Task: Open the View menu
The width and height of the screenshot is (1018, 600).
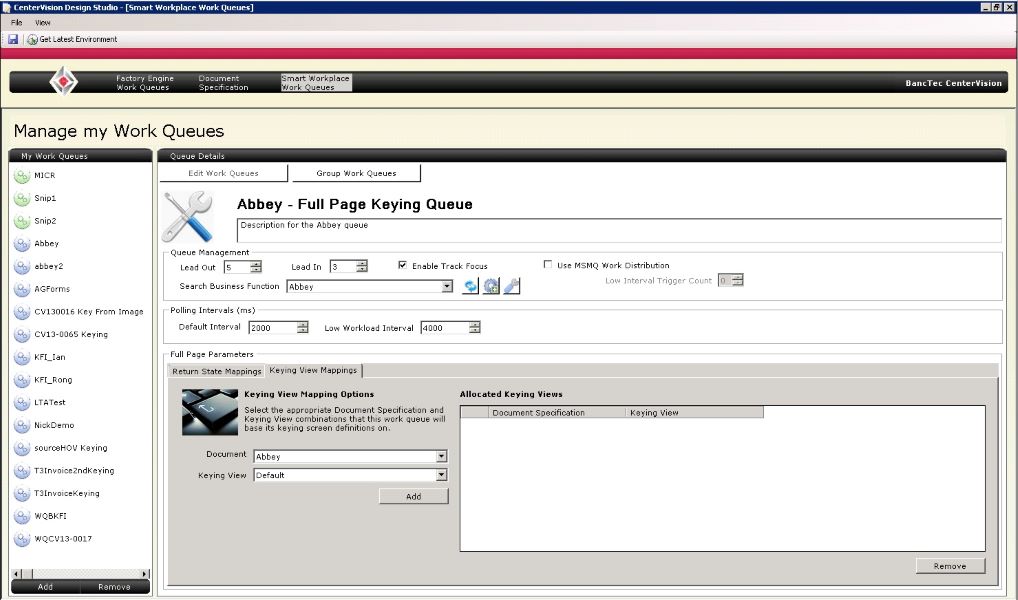Action: [x=43, y=23]
